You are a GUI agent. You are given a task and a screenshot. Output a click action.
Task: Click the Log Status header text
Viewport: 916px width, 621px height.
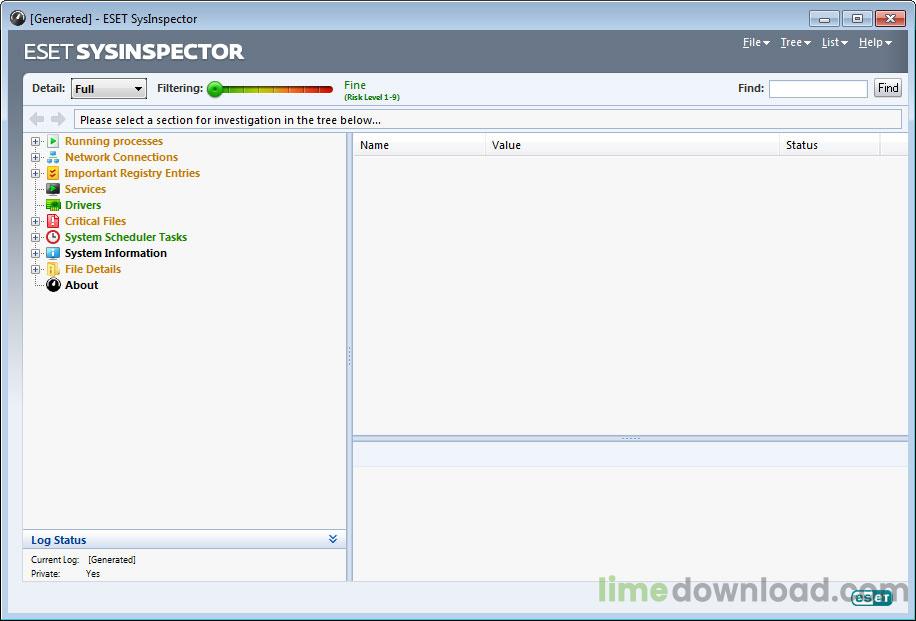[x=58, y=540]
